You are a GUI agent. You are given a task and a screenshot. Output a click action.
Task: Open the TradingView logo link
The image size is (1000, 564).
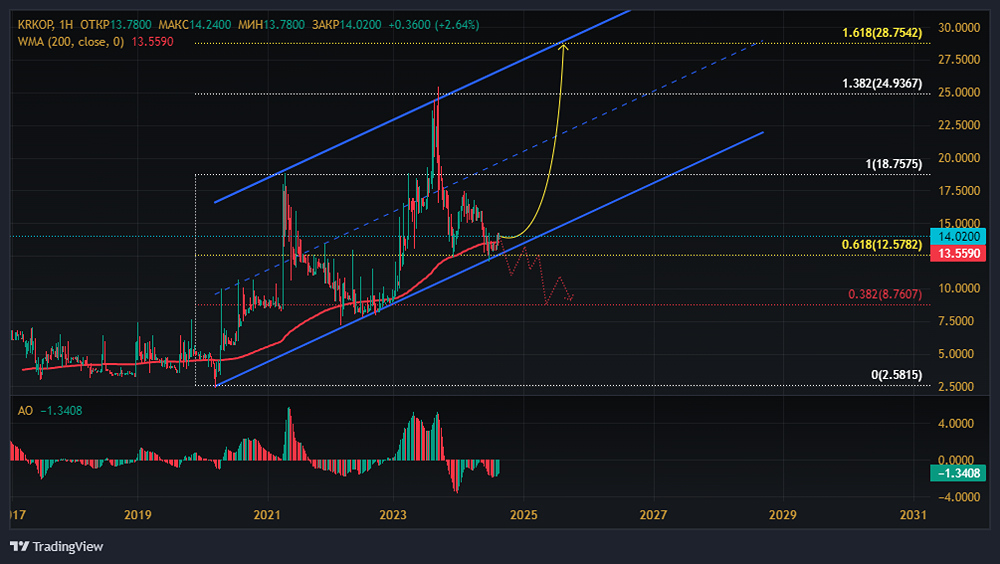[57, 546]
